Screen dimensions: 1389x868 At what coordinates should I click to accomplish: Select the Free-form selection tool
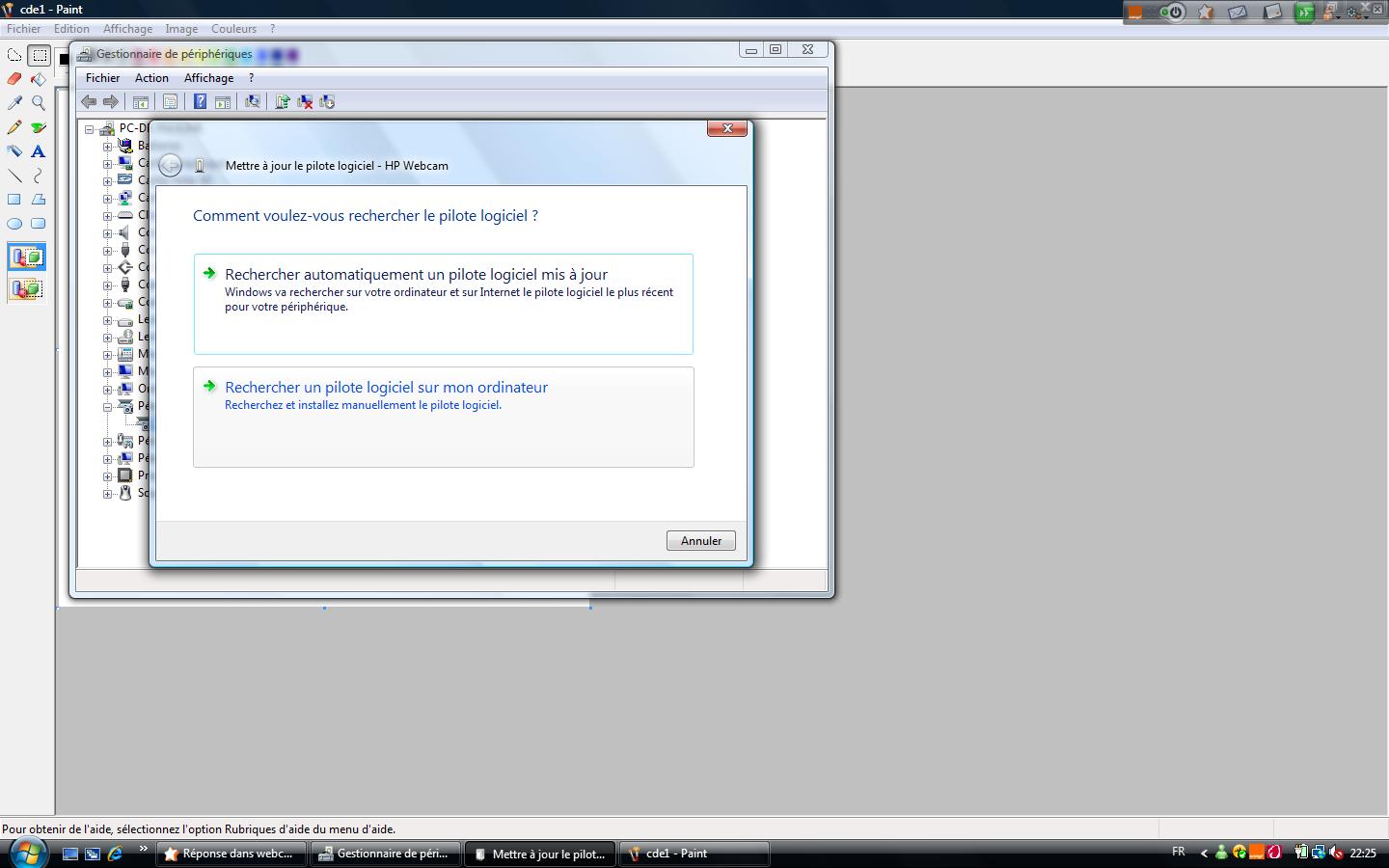[x=14, y=55]
